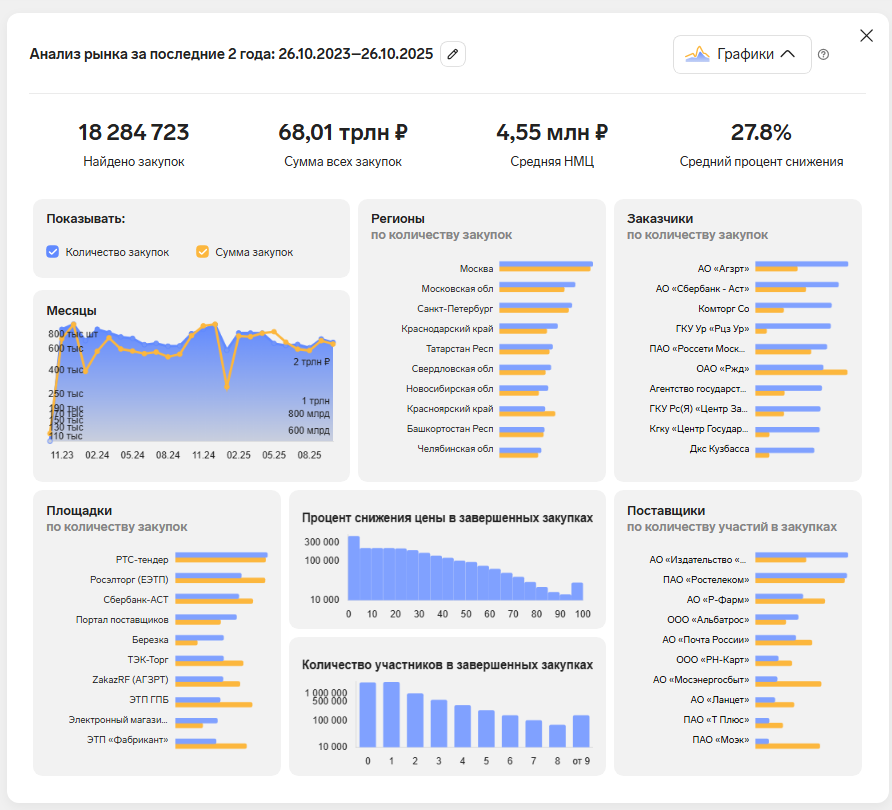Click the chart icon inside Графики button
The height and width of the screenshot is (810, 892).
[x=696, y=53]
